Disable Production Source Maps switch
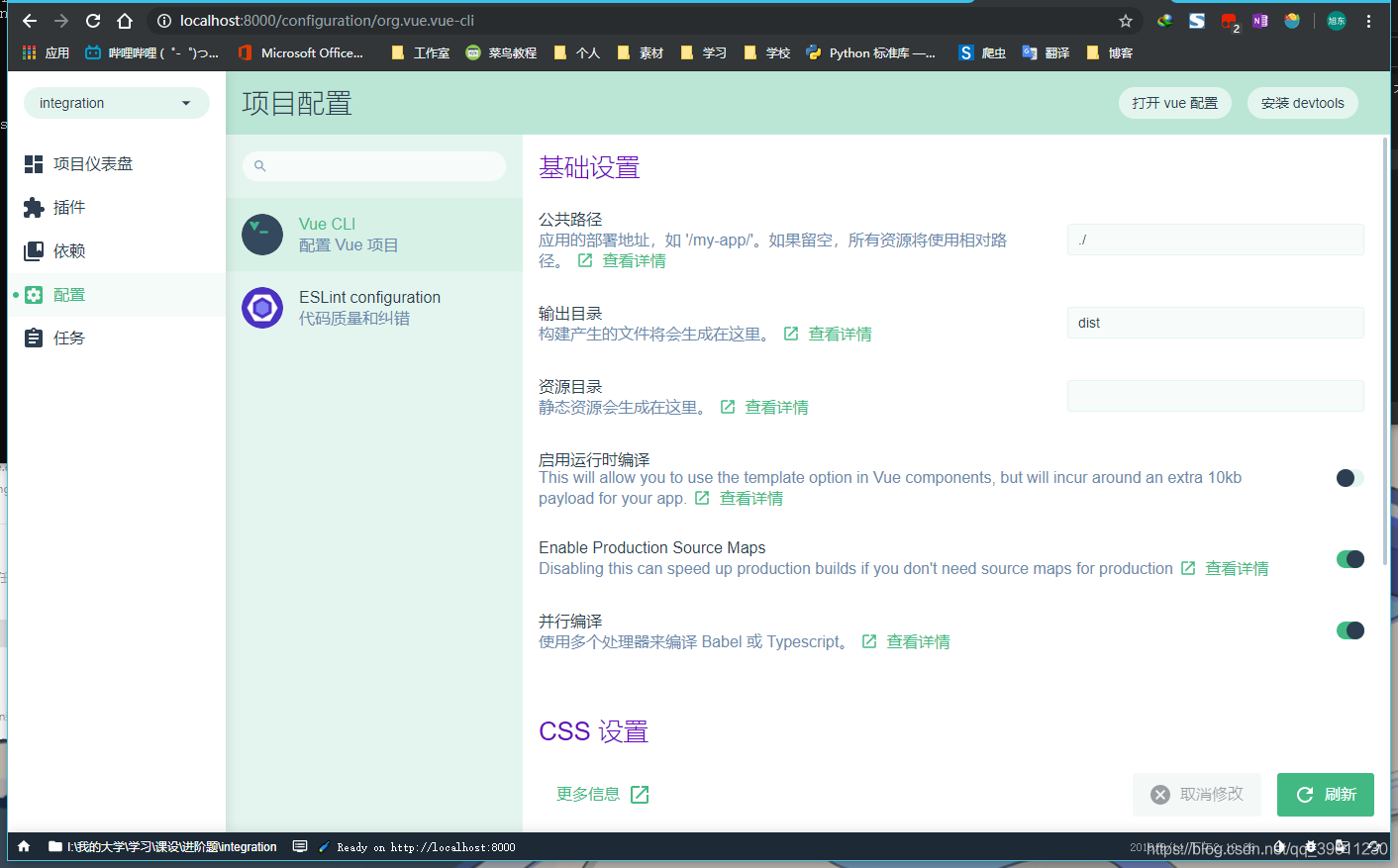1398x868 pixels. pos(1350,559)
